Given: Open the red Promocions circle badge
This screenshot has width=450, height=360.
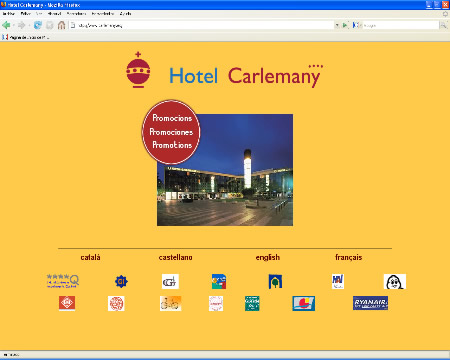Looking at the screenshot, I should click(171, 132).
